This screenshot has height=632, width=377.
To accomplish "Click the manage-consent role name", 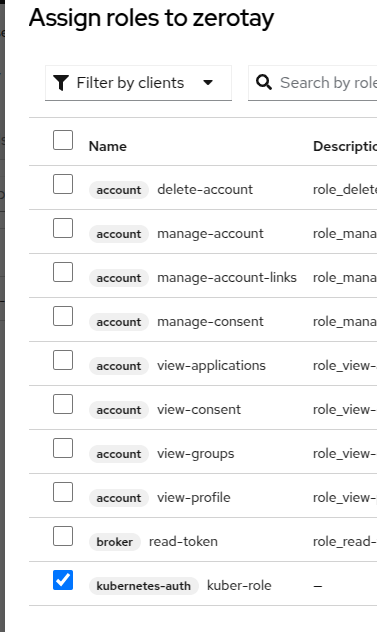I will (x=210, y=322).
